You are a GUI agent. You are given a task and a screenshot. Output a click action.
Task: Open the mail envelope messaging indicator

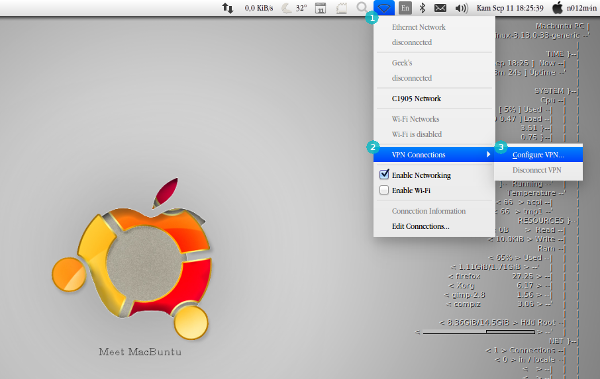(440, 8)
